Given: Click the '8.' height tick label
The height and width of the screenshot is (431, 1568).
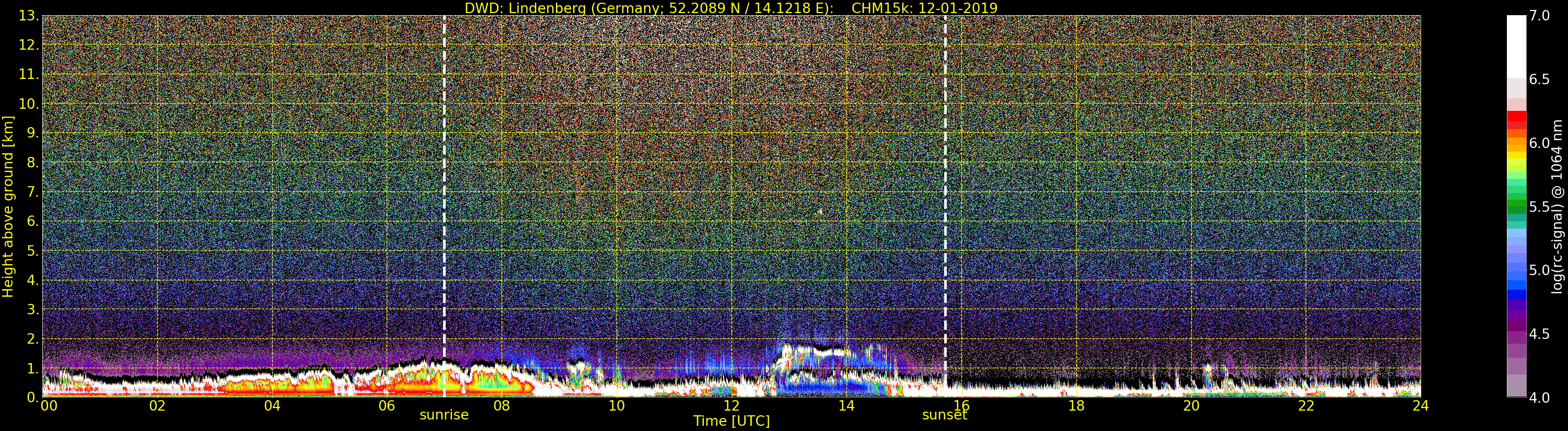Looking at the screenshot, I should point(33,163).
